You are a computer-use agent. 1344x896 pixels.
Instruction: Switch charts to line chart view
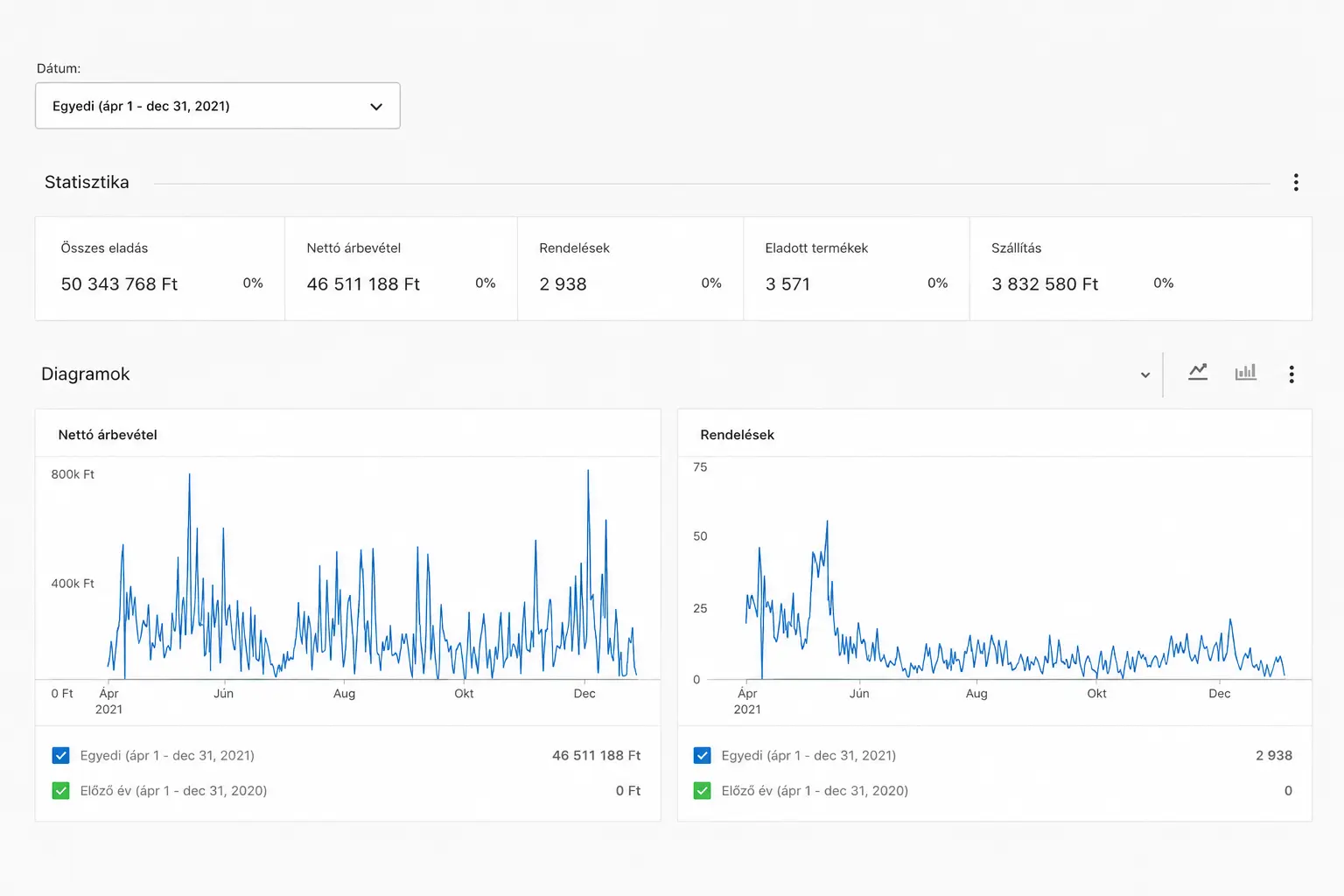tap(1198, 373)
